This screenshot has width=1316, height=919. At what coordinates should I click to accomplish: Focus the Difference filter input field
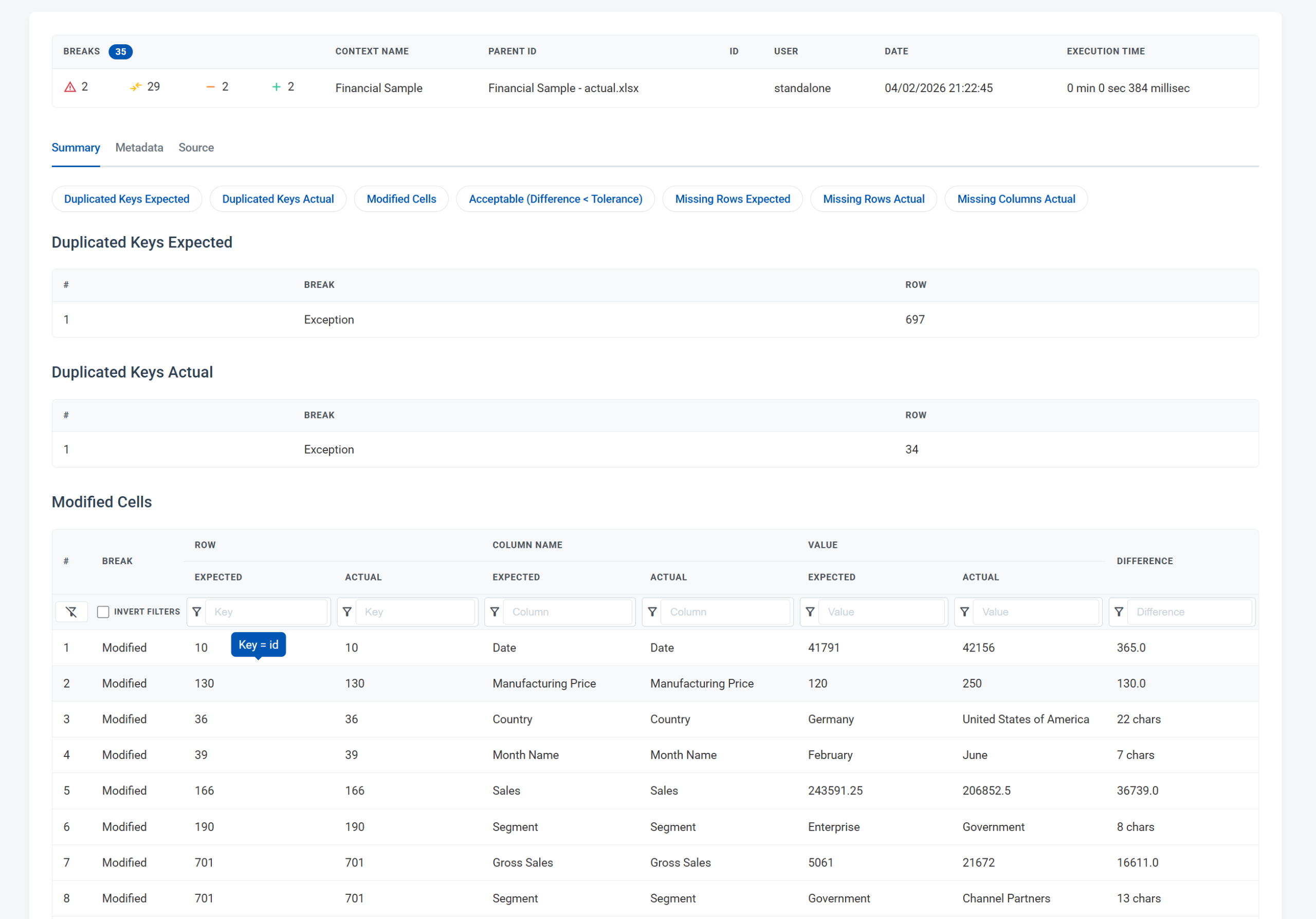[1190, 611]
